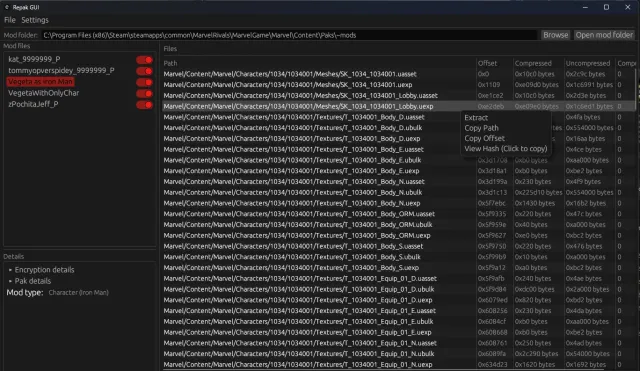This screenshot has width=640, height=371.
Task: Select the Vegeta as Iron Man mod entry
Action: click(x=40, y=82)
